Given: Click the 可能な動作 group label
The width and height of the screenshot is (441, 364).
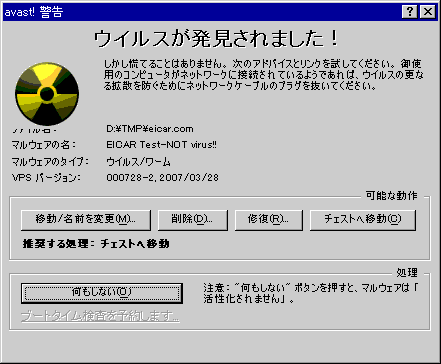Looking at the screenshot, I should pos(391,195).
